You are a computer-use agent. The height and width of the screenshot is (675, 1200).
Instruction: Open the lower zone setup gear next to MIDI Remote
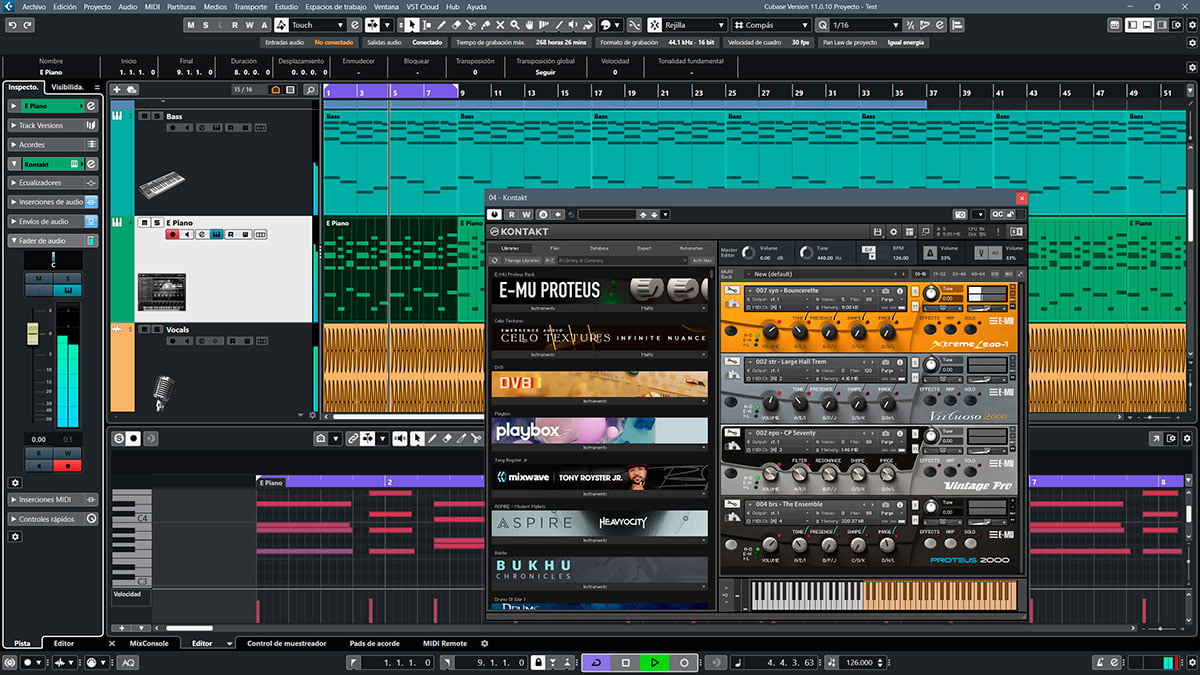point(485,644)
